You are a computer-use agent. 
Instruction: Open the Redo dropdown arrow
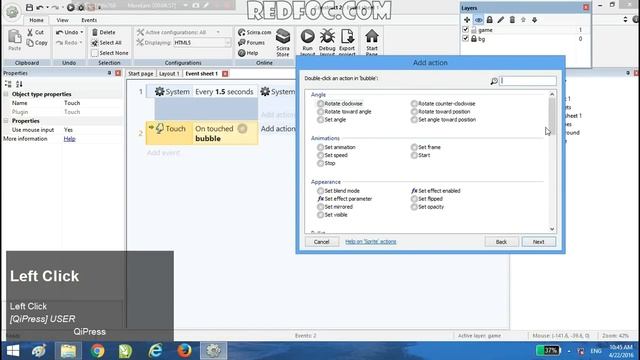click(x=81, y=42)
